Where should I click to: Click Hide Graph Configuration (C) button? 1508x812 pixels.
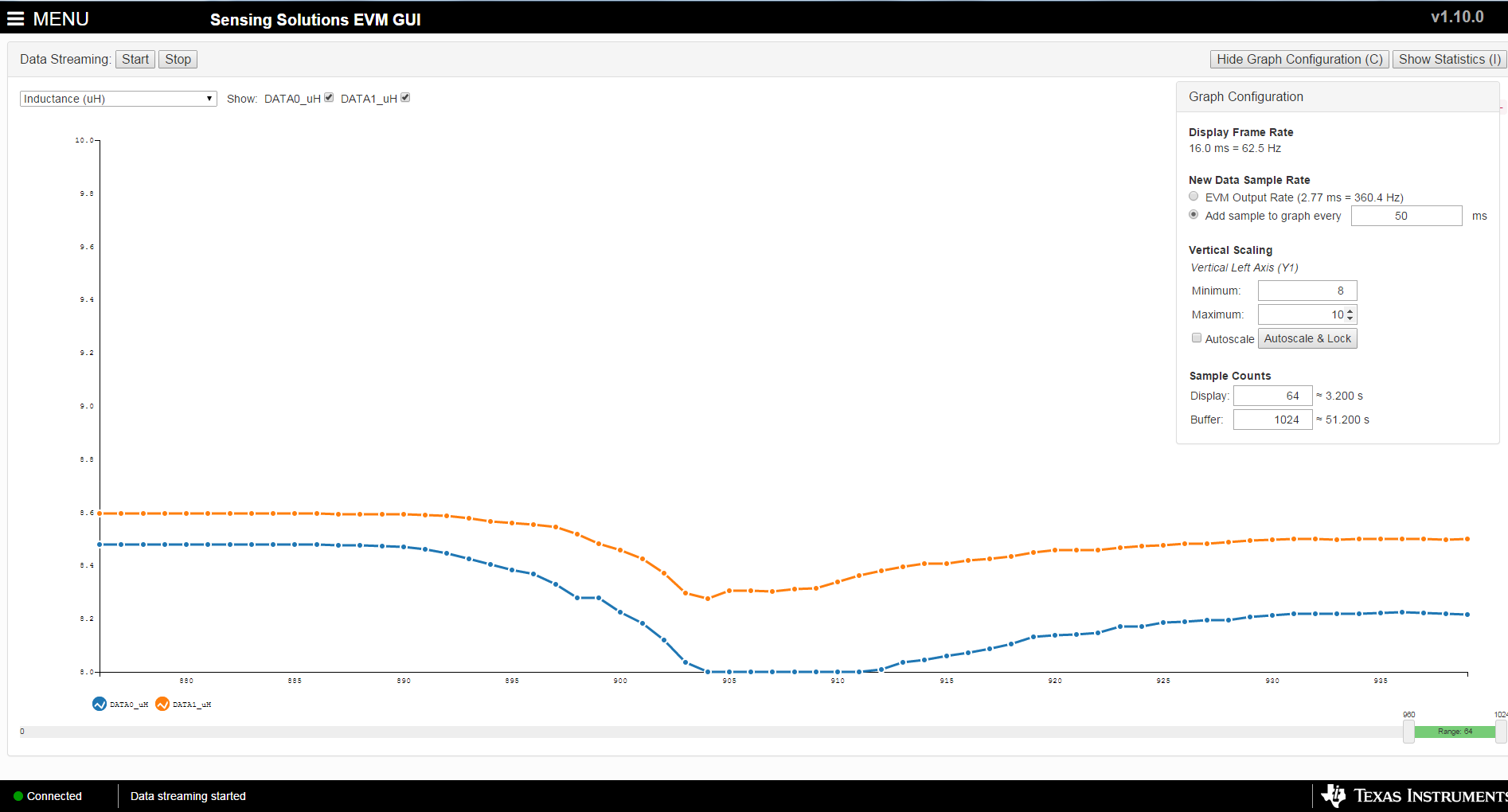[1299, 60]
